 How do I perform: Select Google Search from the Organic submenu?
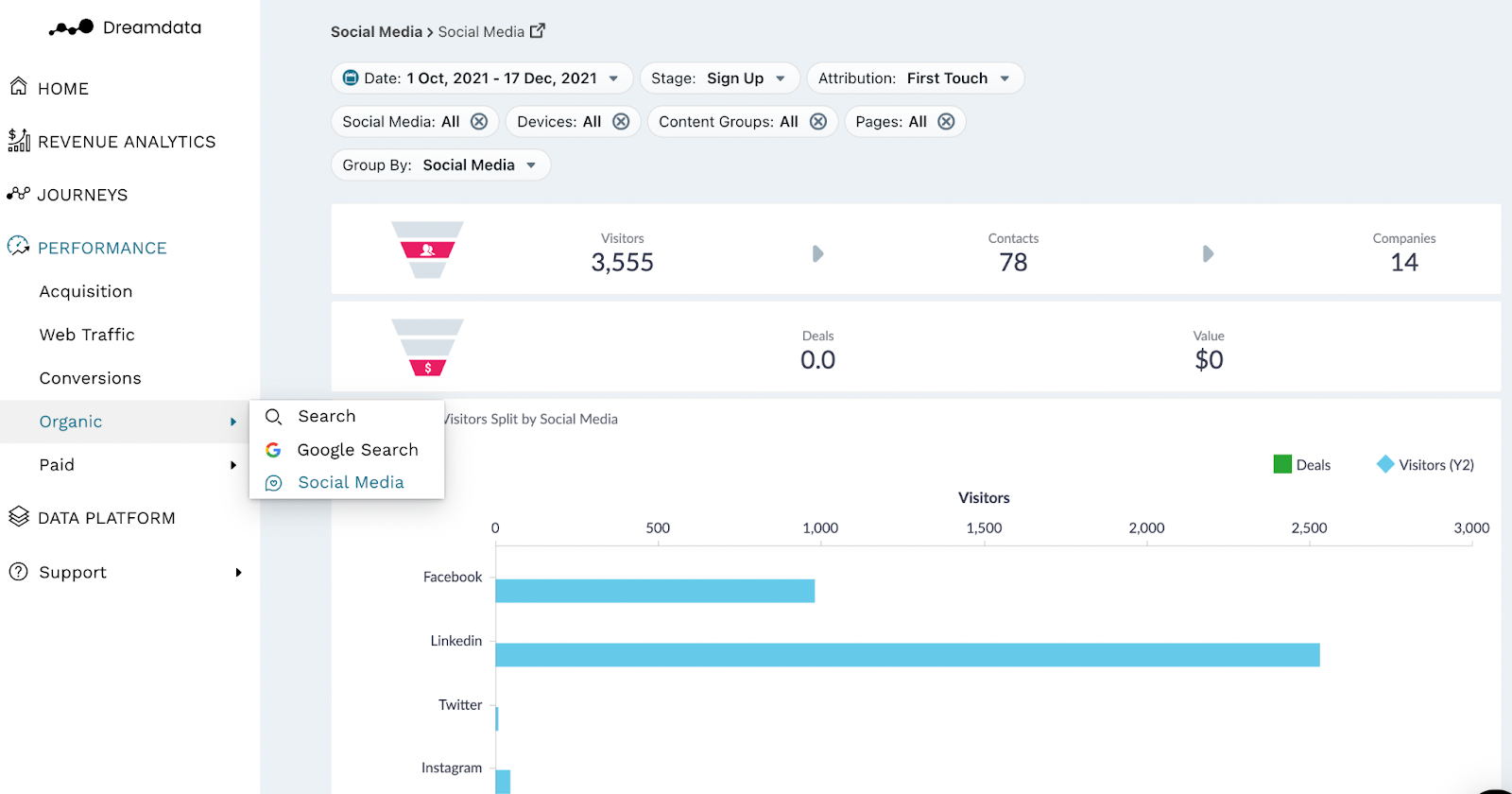point(357,450)
